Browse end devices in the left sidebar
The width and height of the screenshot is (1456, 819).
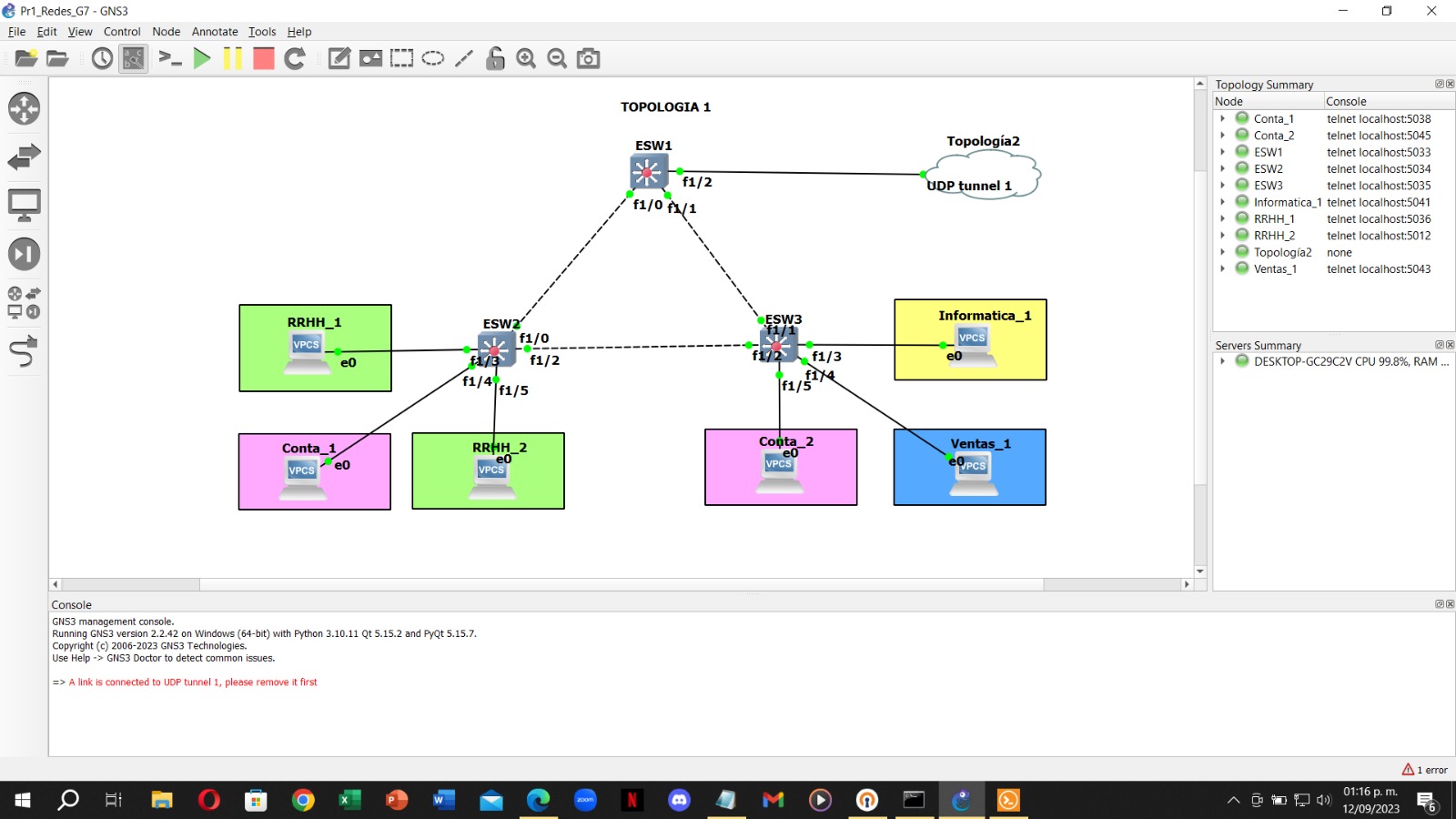(25, 204)
